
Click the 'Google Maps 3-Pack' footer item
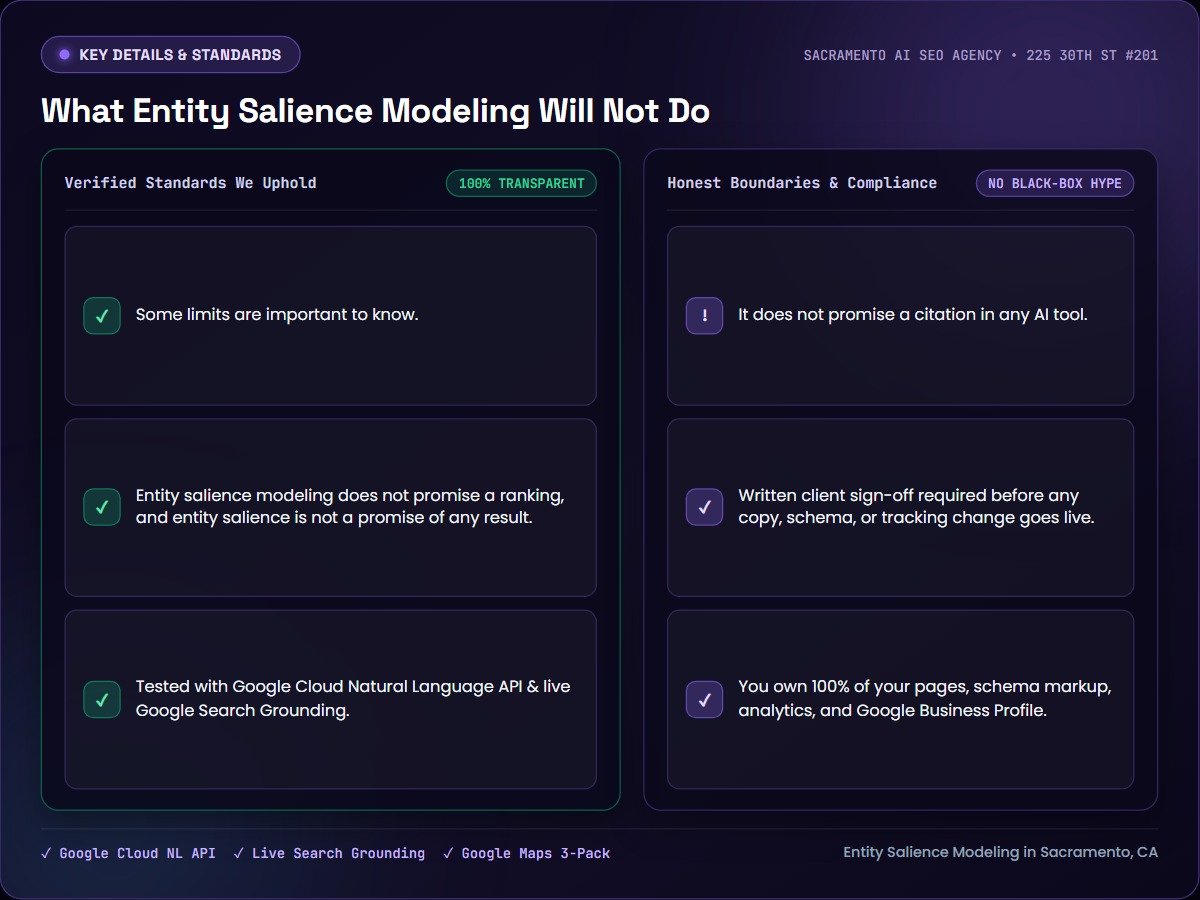coord(526,854)
